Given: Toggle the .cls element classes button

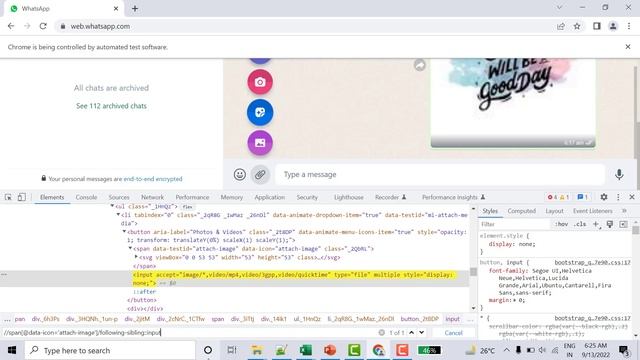Looking at the screenshot, I should [x=580, y=224].
